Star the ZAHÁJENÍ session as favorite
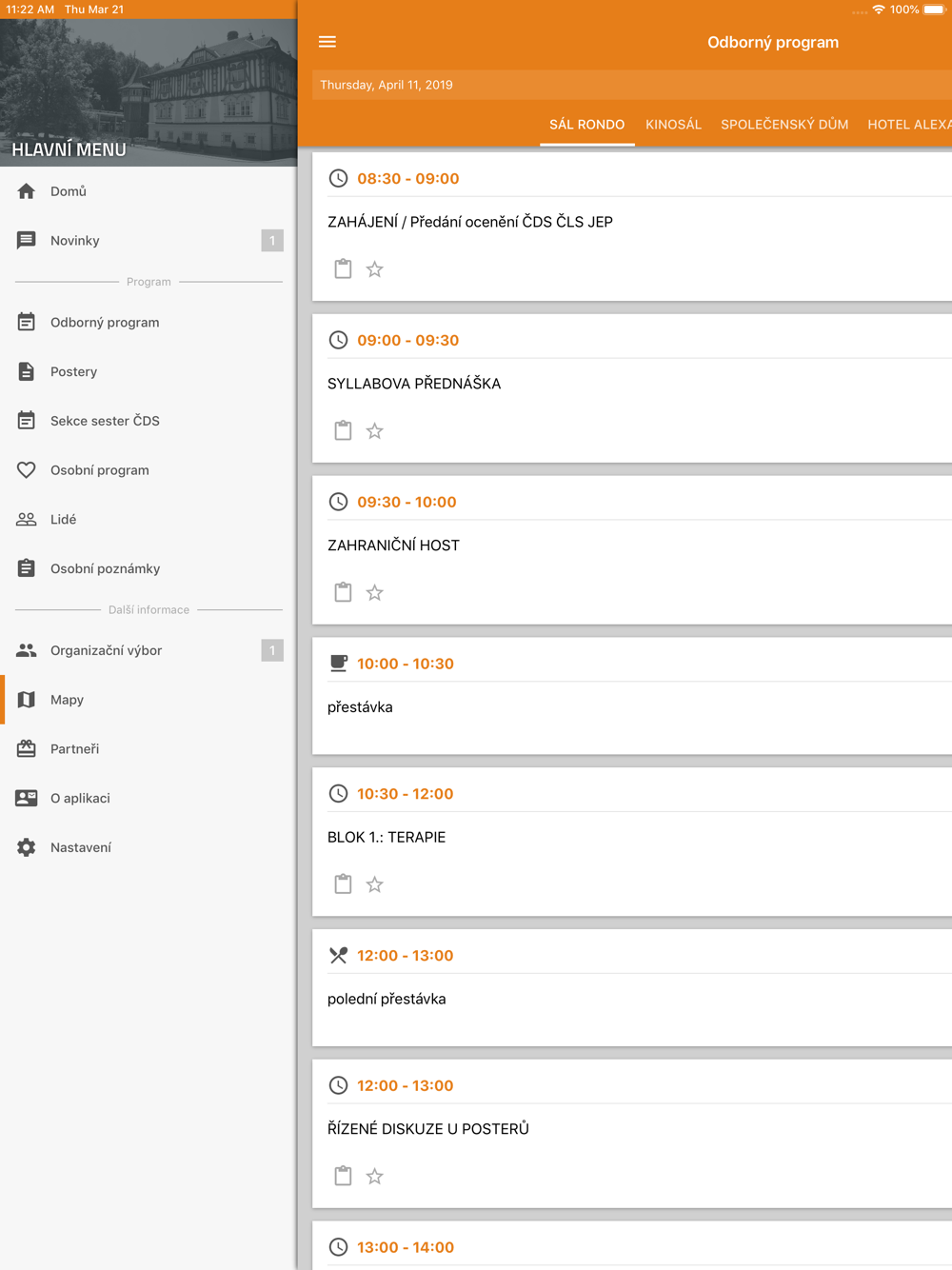The height and width of the screenshot is (1270, 952). (375, 269)
